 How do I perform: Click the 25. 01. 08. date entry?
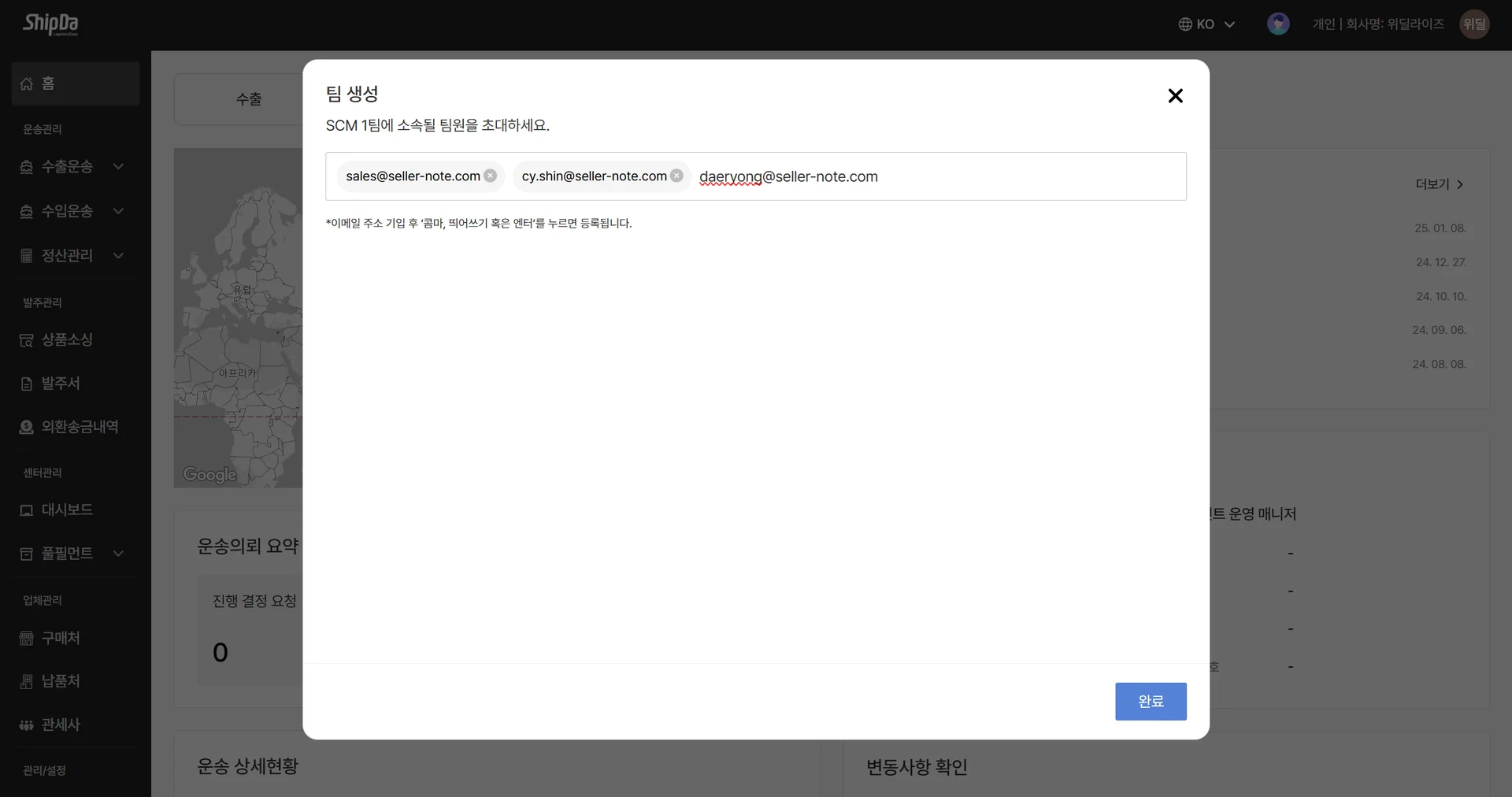coord(1440,228)
